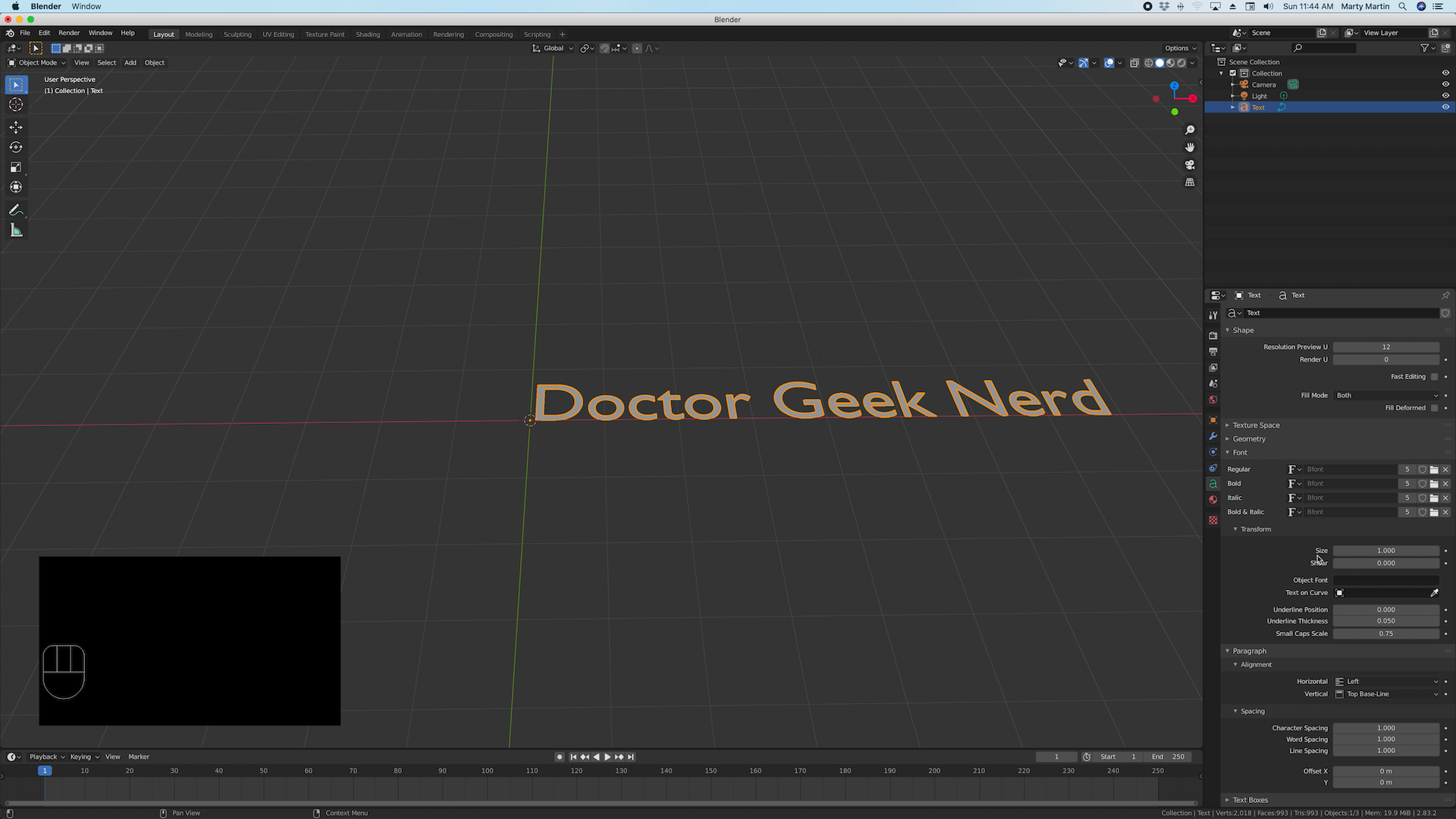This screenshot has width=1456, height=819.
Task: Expand the Texture Space section
Action: point(1255,425)
